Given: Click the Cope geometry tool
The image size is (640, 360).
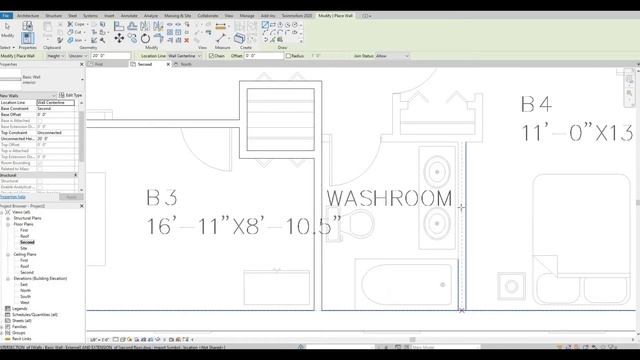Looking at the screenshot, I should click(x=77, y=24).
